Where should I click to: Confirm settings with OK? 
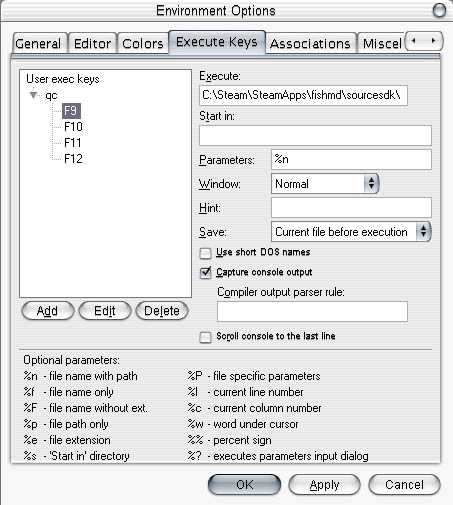pyautogui.click(x=244, y=485)
